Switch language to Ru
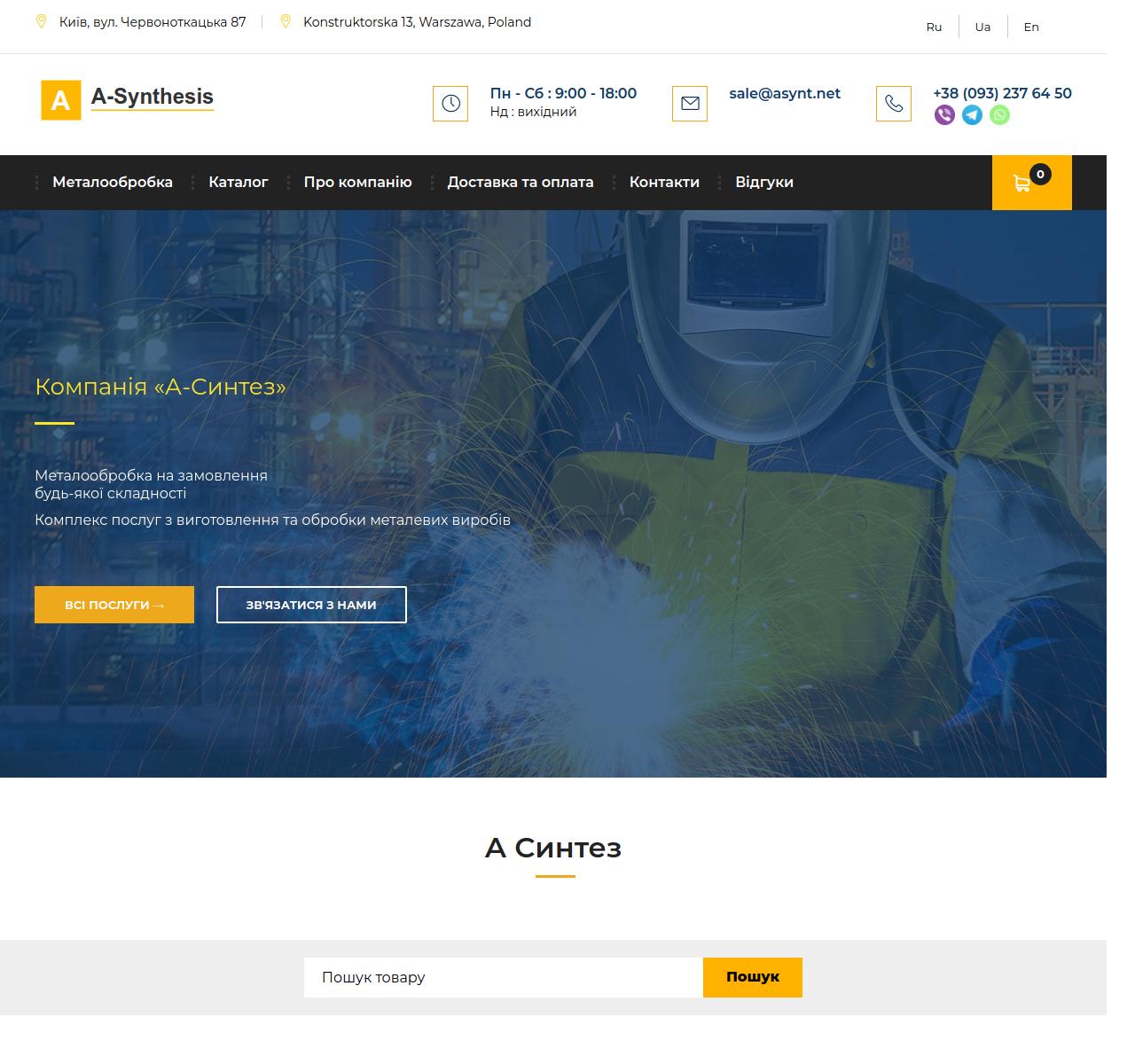Screen dimensions: 1135x1064 tap(934, 27)
